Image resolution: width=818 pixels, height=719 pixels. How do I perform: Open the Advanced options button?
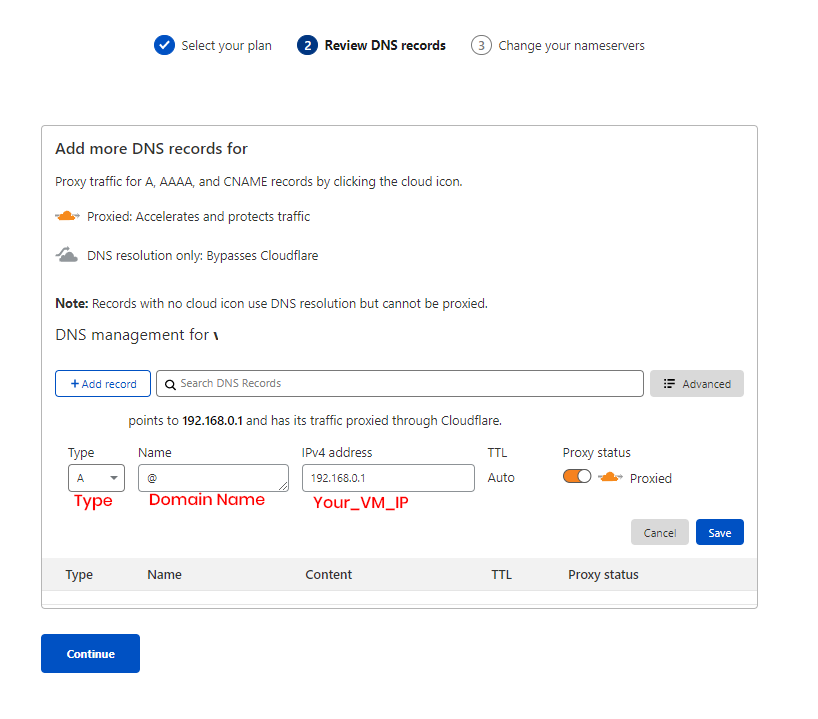(696, 384)
